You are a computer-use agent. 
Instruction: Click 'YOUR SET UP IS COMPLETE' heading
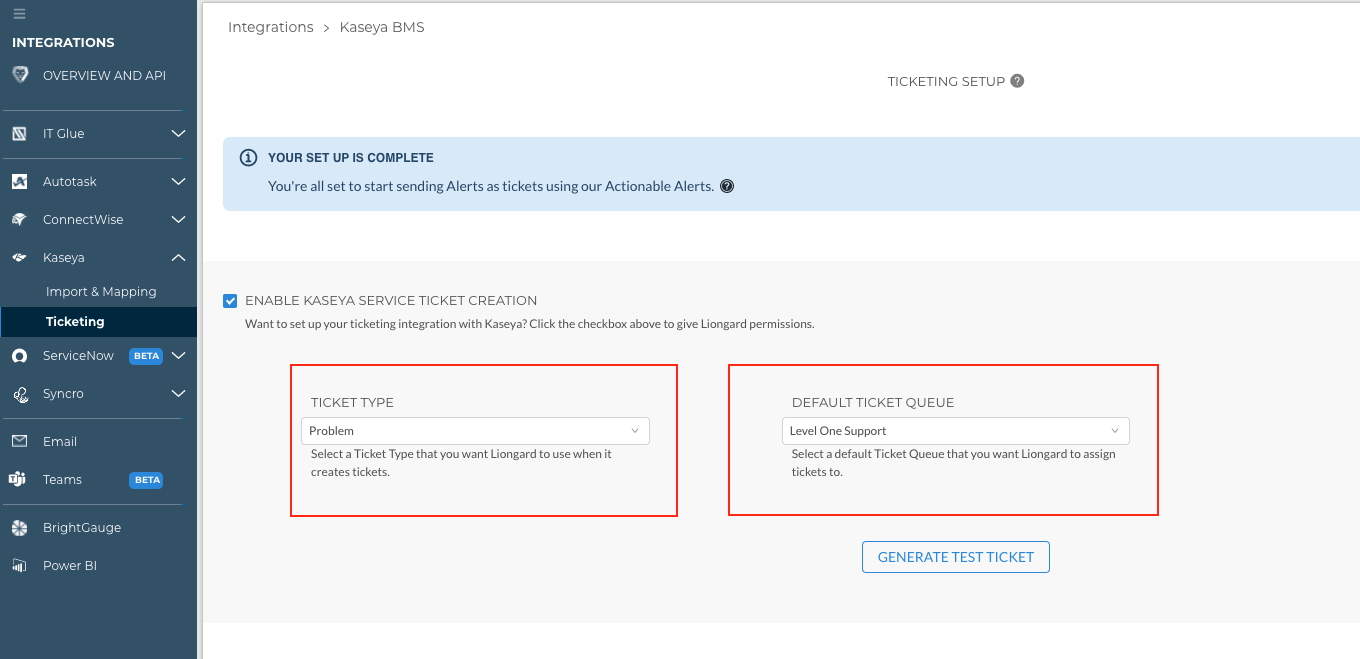point(351,158)
